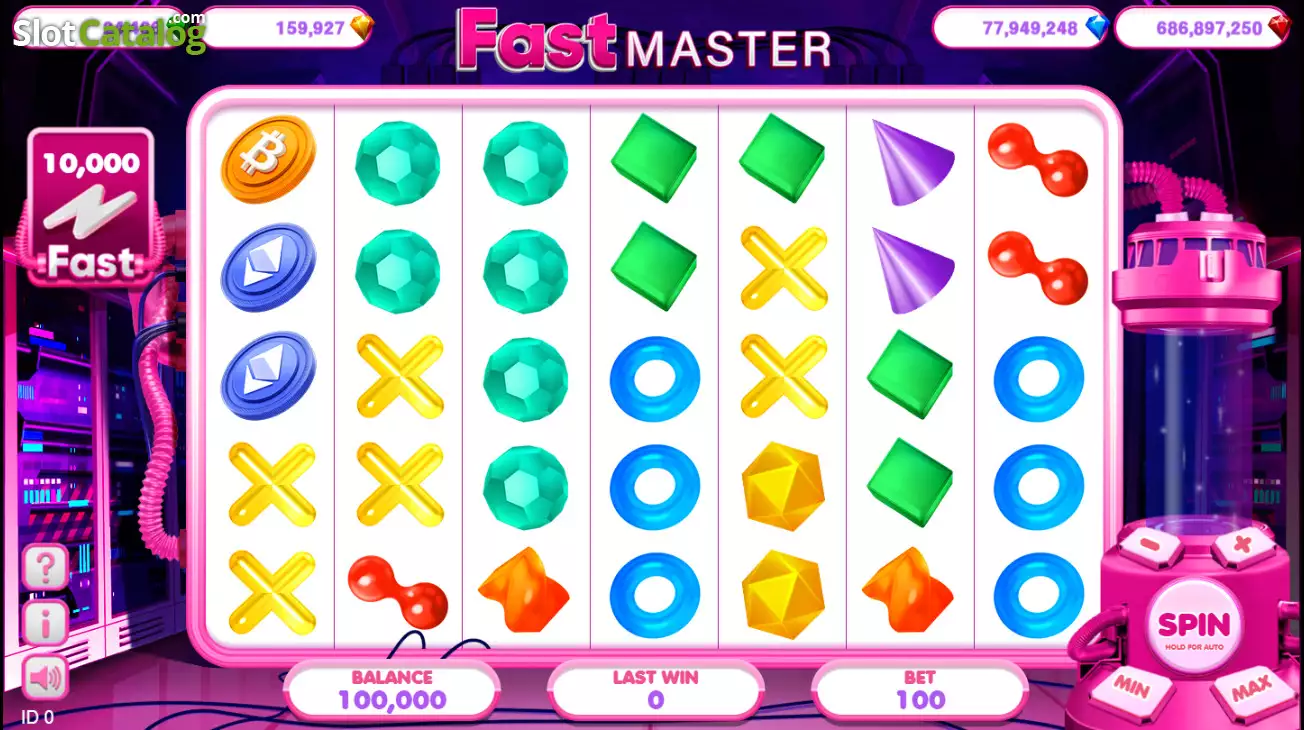Open the info panel with the i icon
The height and width of the screenshot is (730, 1304).
45,623
